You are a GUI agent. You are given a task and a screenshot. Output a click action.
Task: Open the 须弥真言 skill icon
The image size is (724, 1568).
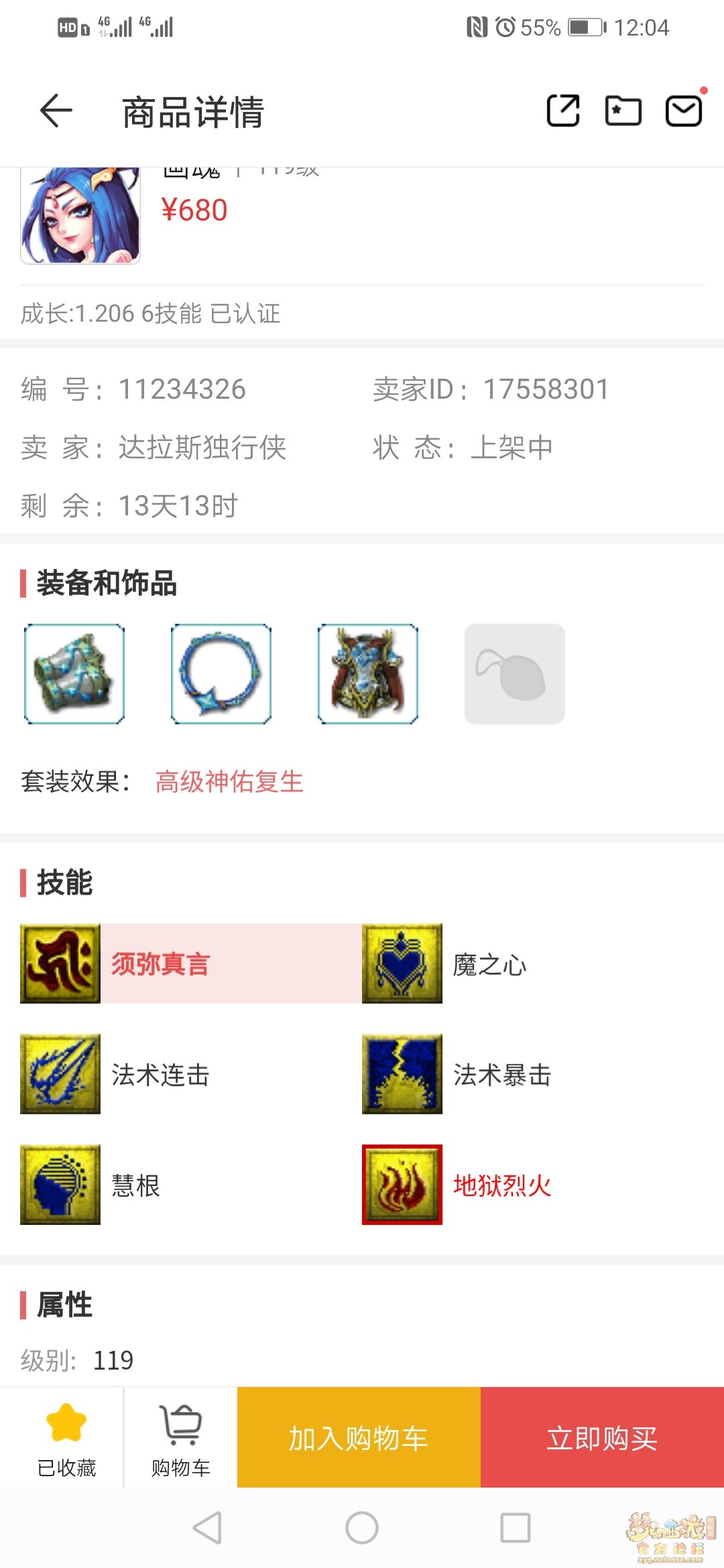(x=60, y=964)
